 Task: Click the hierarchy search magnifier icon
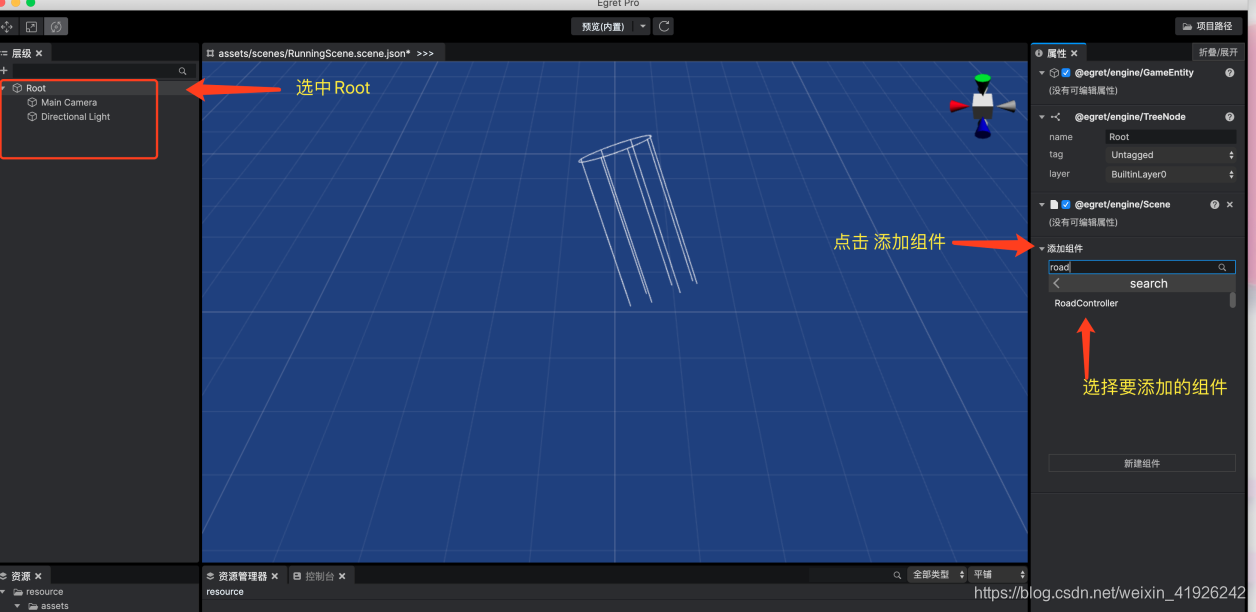(x=182, y=71)
